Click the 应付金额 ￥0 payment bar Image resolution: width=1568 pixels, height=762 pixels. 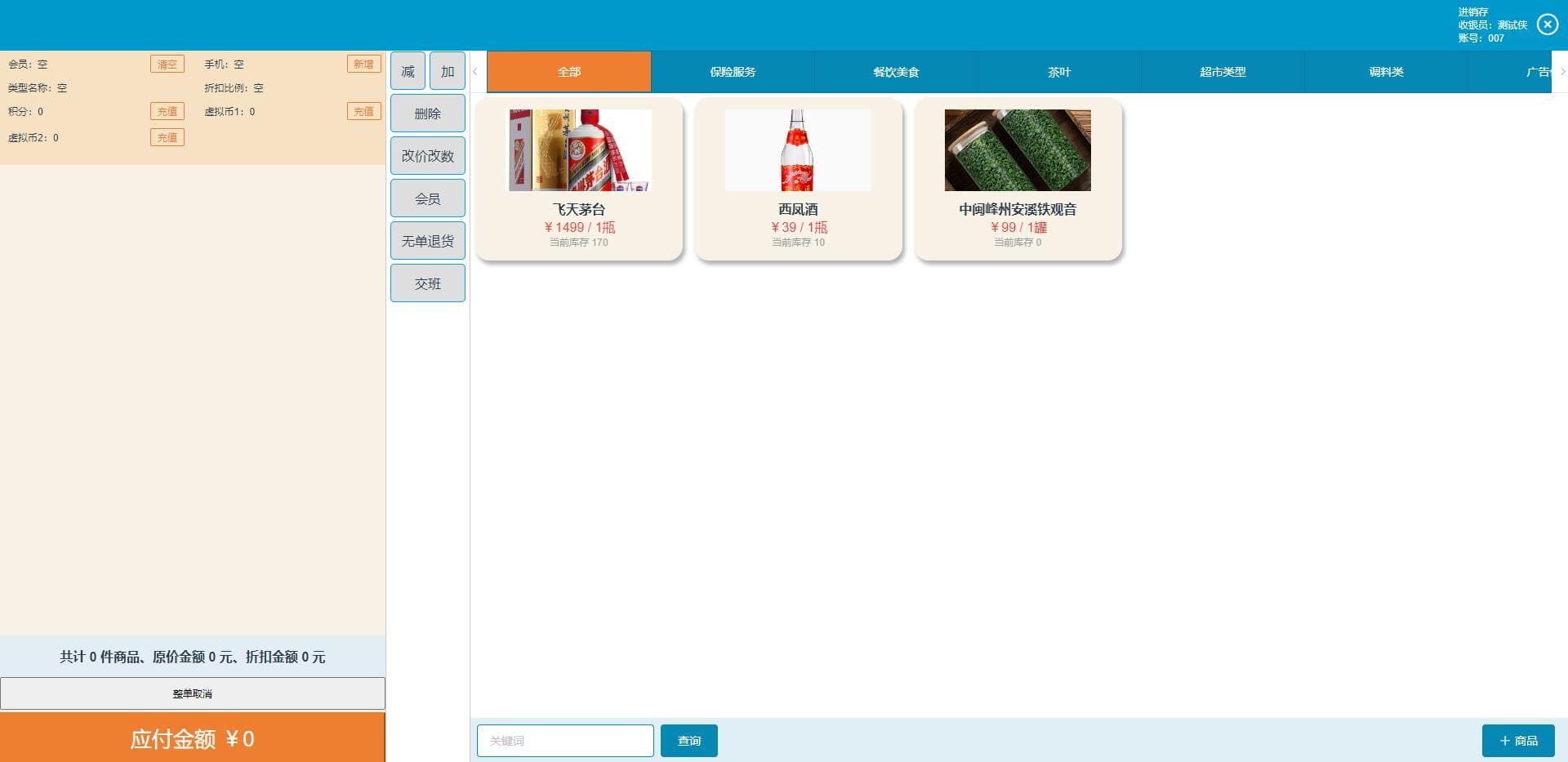pyautogui.click(x=193, y=738)
